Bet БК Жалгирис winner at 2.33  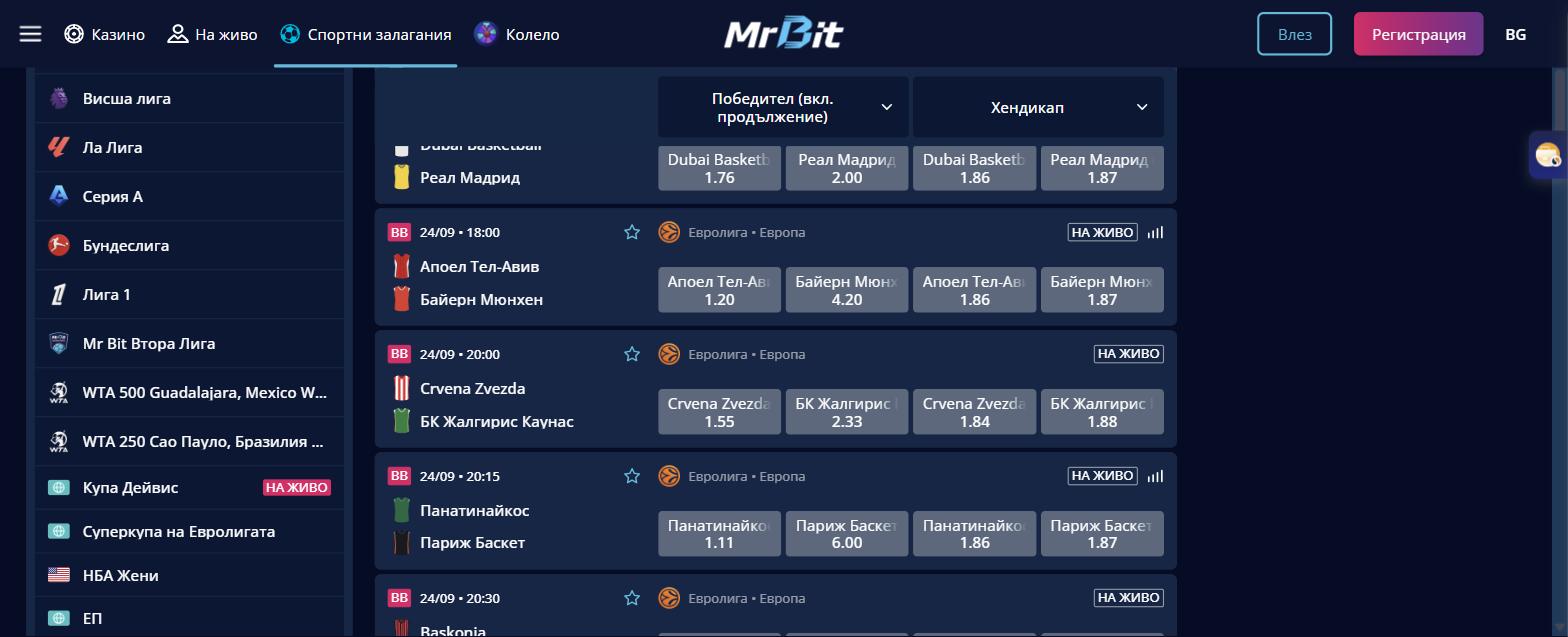click(x=847, y=412)
